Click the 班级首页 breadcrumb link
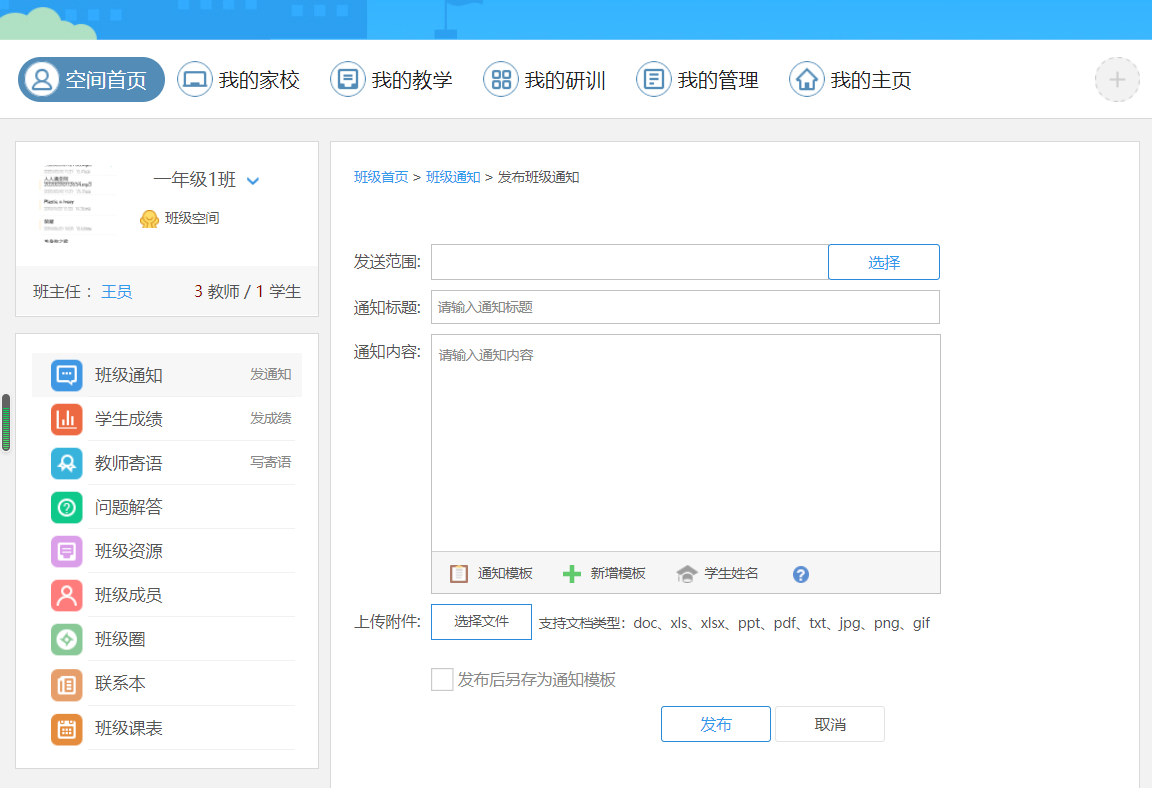 pyautogui.click(x=381, y=177)
